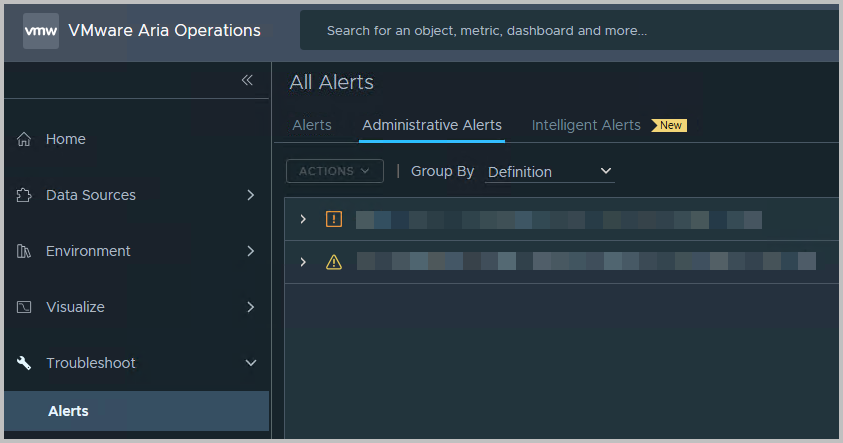Select the blurred critical alert definition text

[559, 220]
